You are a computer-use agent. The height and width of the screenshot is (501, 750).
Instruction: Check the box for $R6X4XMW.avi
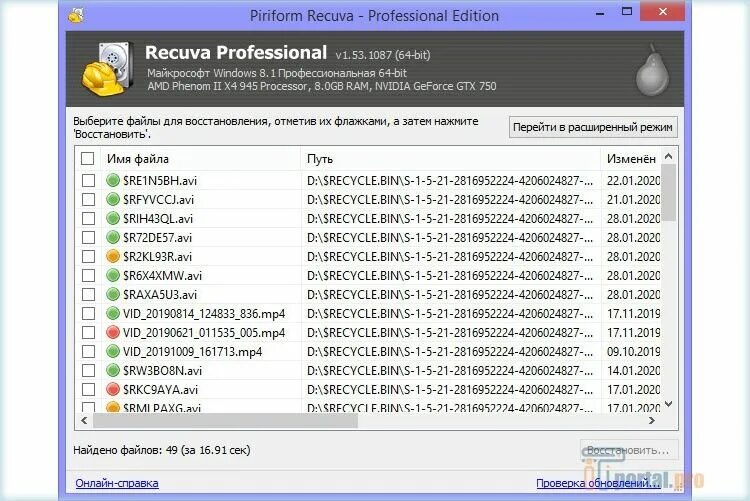point(88,276)
